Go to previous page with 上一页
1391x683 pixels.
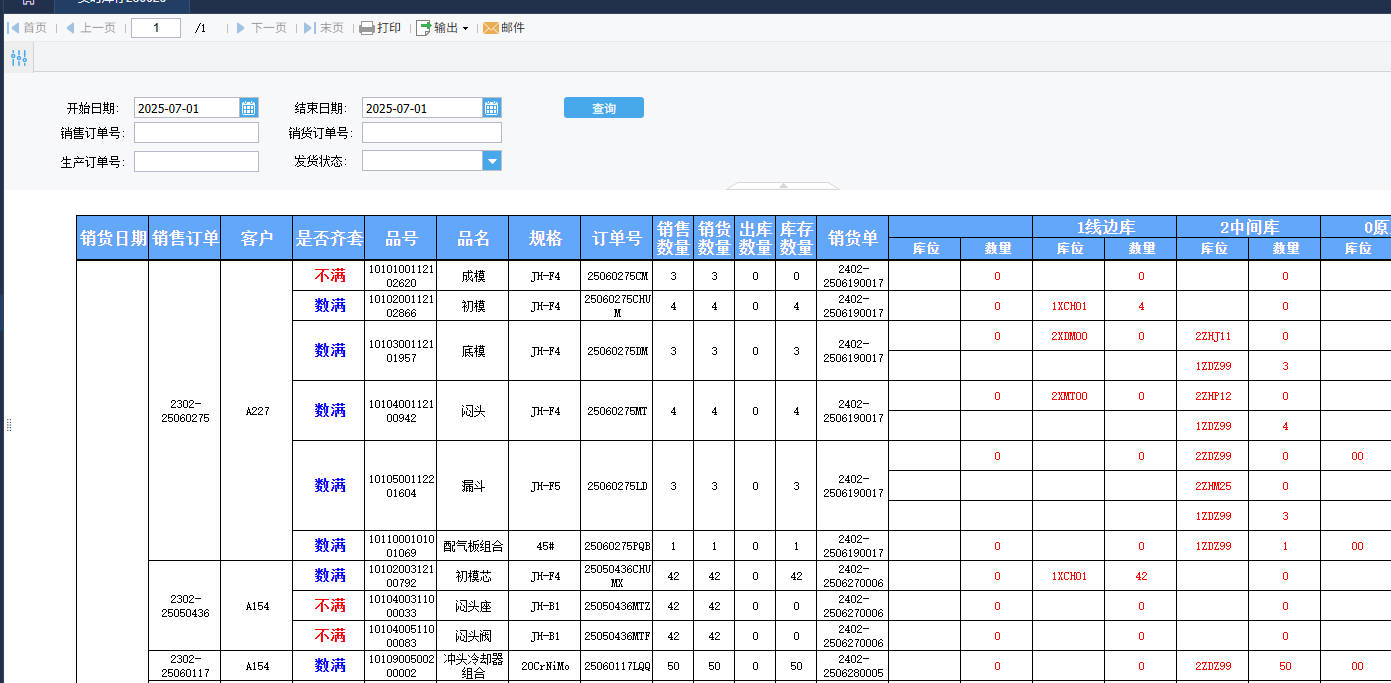pos(91,28)
